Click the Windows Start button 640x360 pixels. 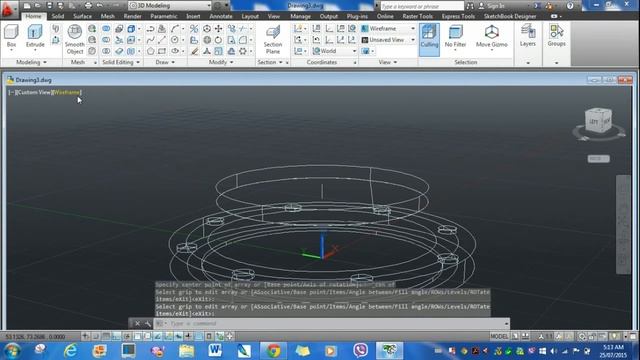click(x=12, y=351)
